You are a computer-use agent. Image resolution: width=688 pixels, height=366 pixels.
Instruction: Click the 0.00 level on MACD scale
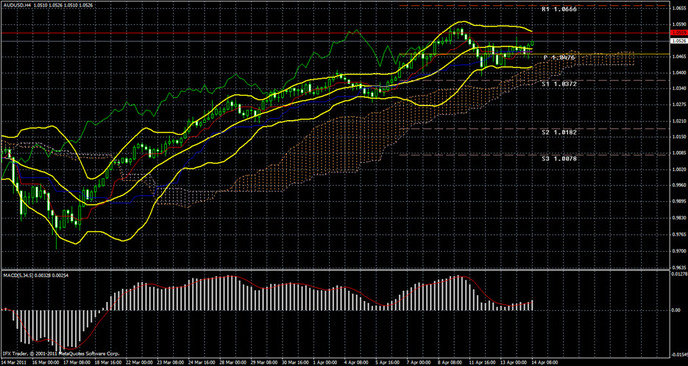(675, 310)
